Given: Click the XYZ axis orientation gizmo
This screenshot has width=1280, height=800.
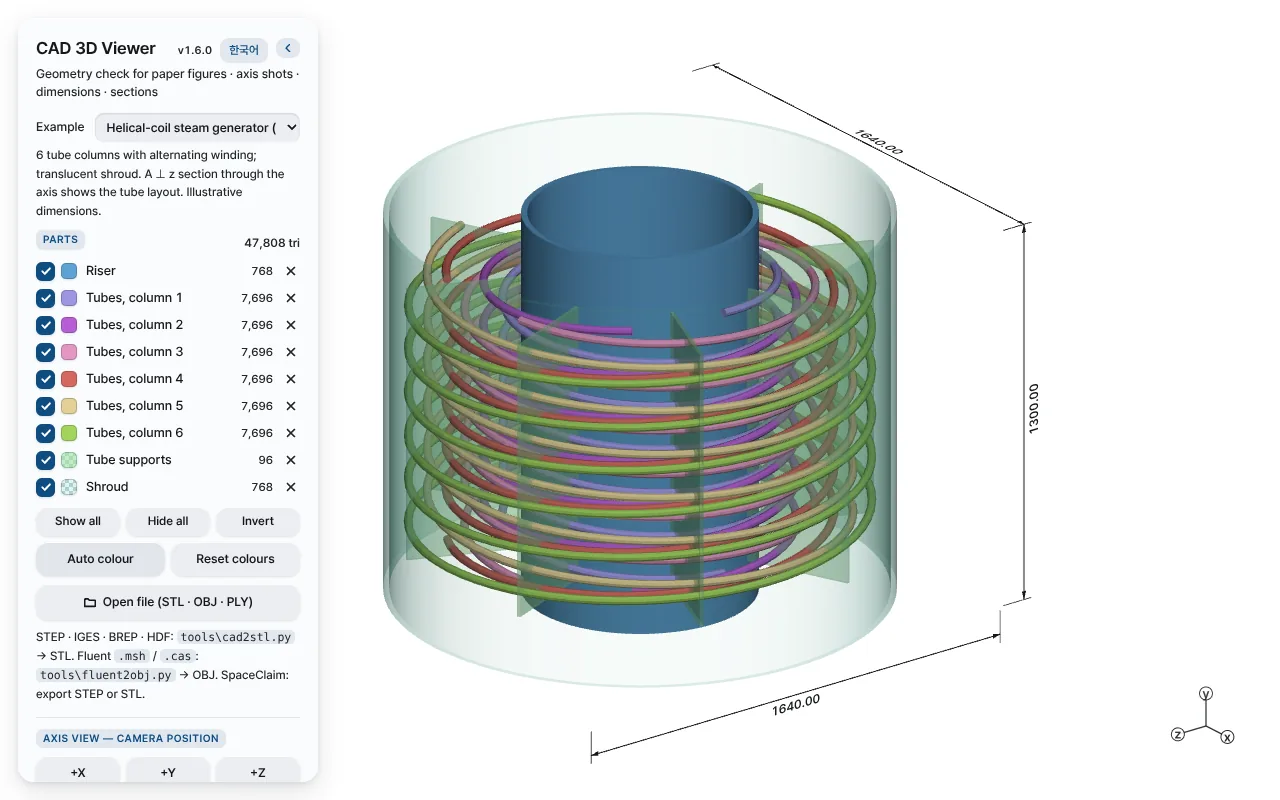Looking at the screenshot, I should point(1205,717).
